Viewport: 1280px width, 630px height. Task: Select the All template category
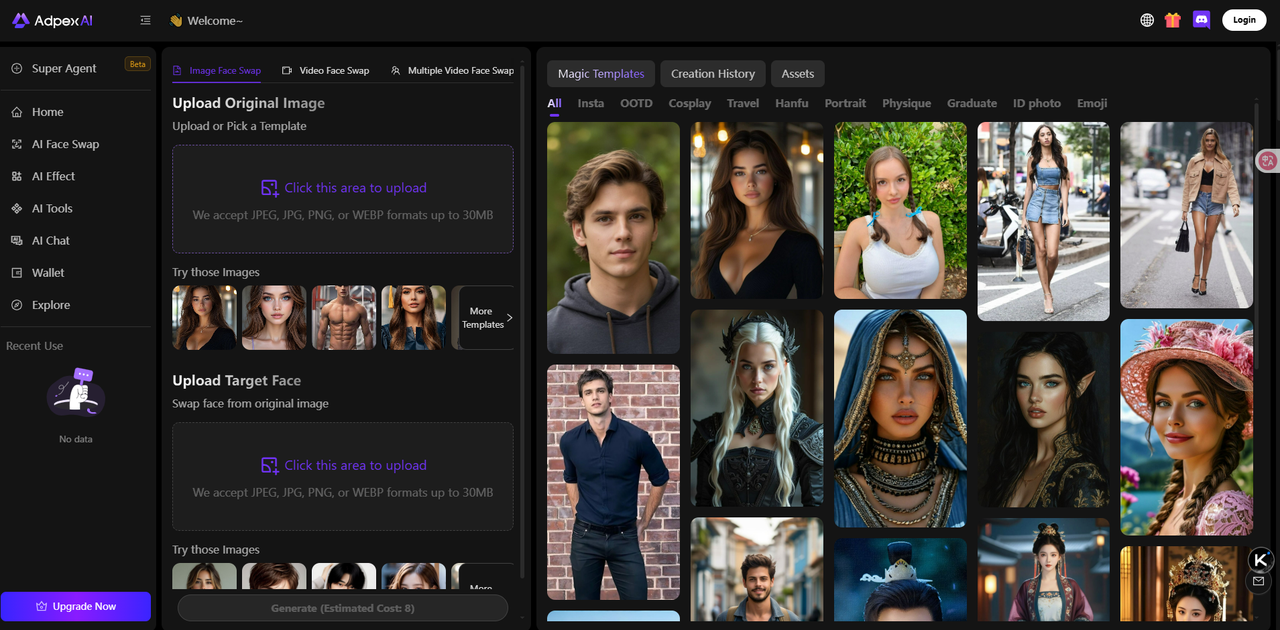554,103
